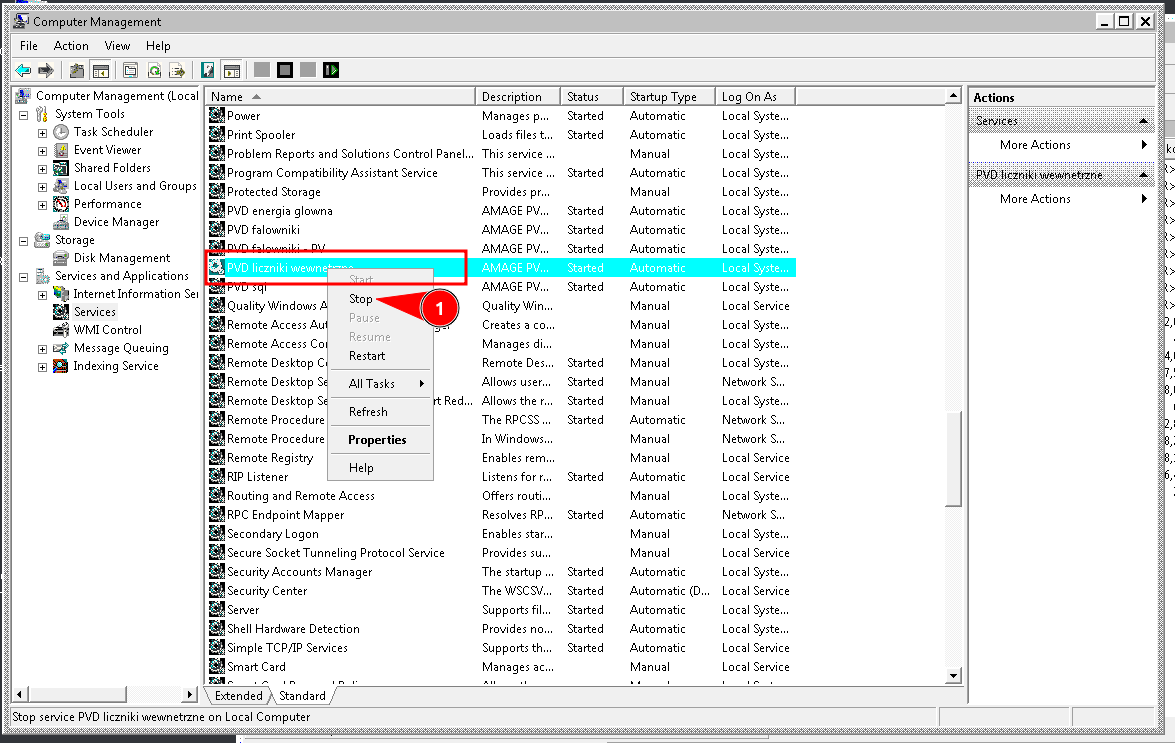Click the Print Spooler service gear icon
Screen dimensions: 1175x743
(217, 135)
